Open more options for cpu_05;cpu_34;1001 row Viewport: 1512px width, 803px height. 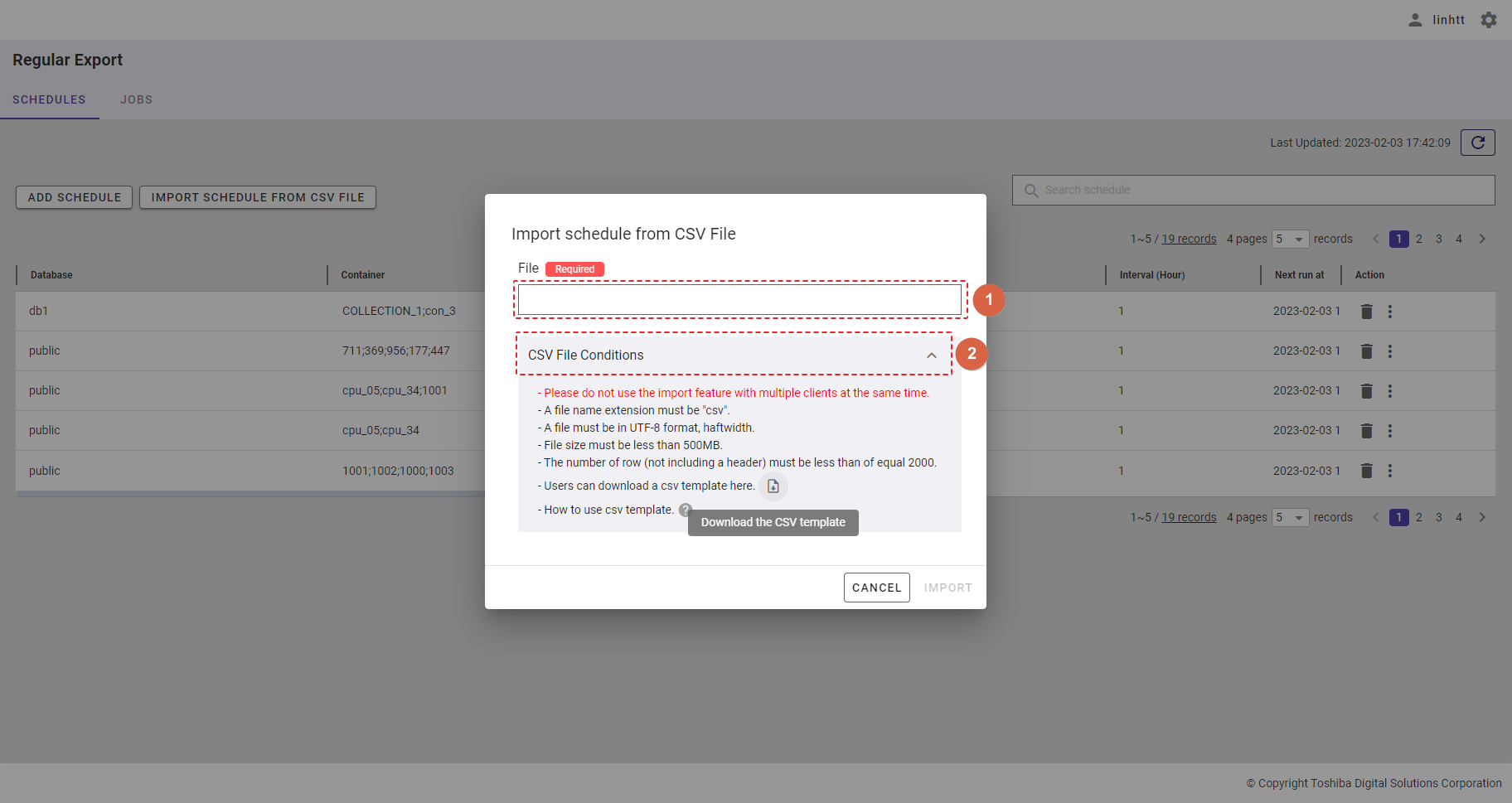[x=1390, y=391]
